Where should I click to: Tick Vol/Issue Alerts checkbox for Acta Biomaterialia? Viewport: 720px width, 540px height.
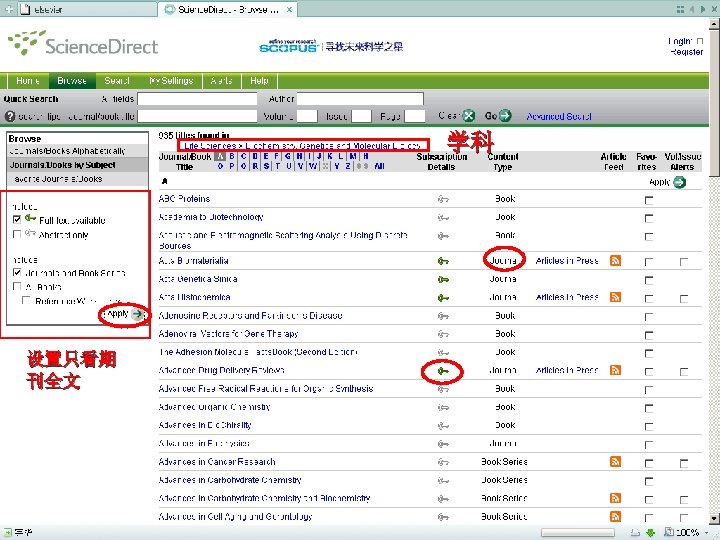pyautogui.click(x=684, y=262)
